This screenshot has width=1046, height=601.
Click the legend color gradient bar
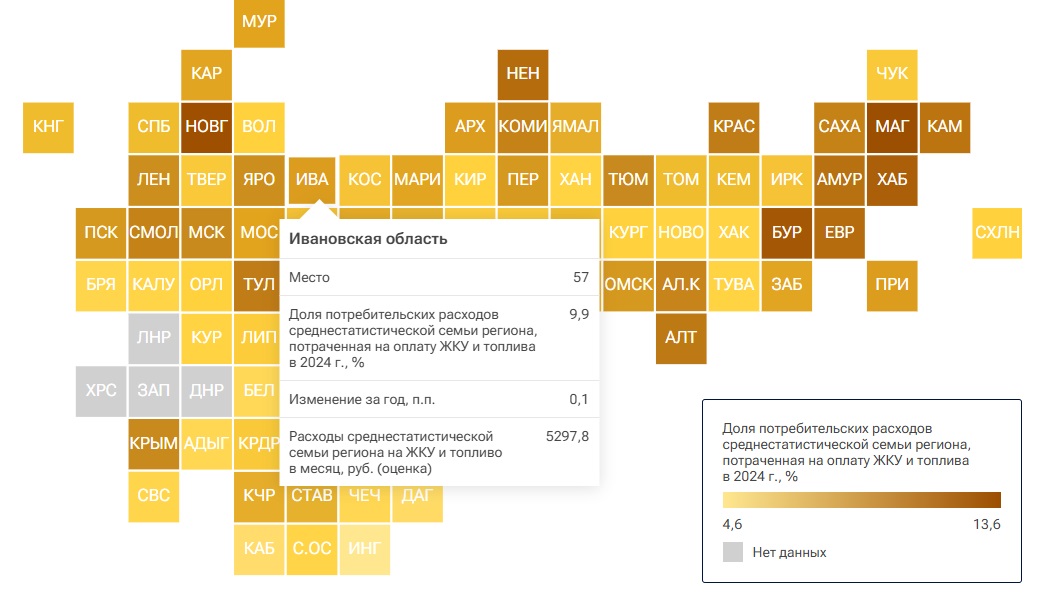tap(861, 500)
